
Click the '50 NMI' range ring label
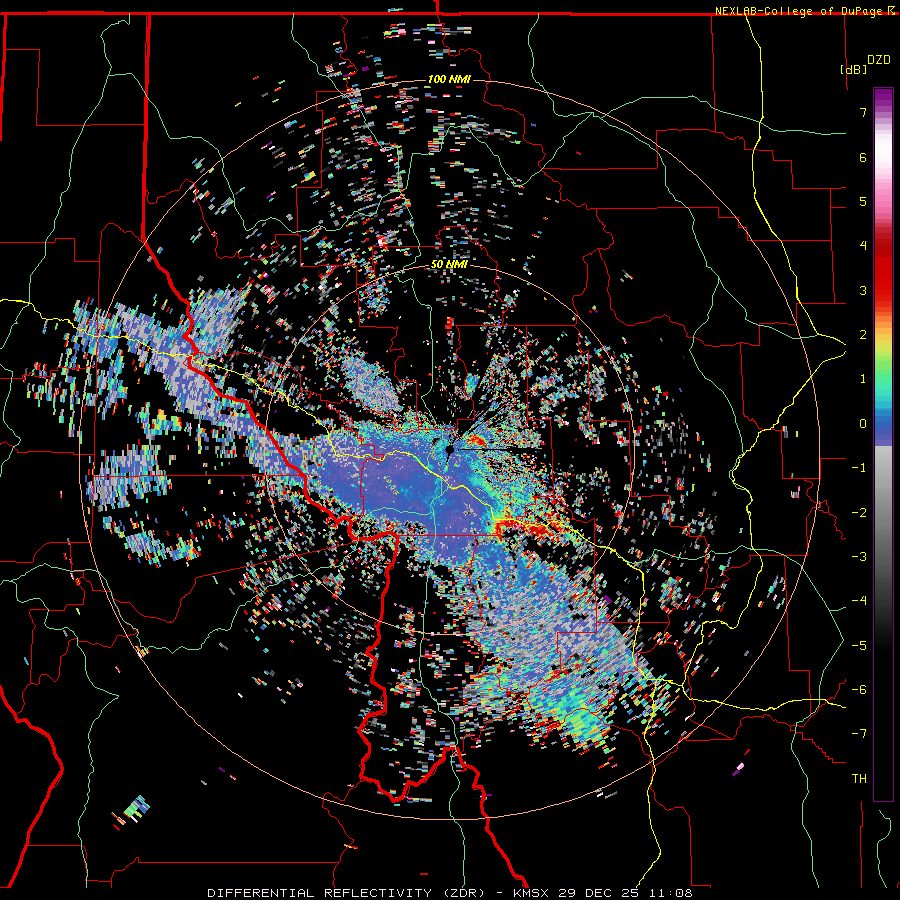coord(449,264)
